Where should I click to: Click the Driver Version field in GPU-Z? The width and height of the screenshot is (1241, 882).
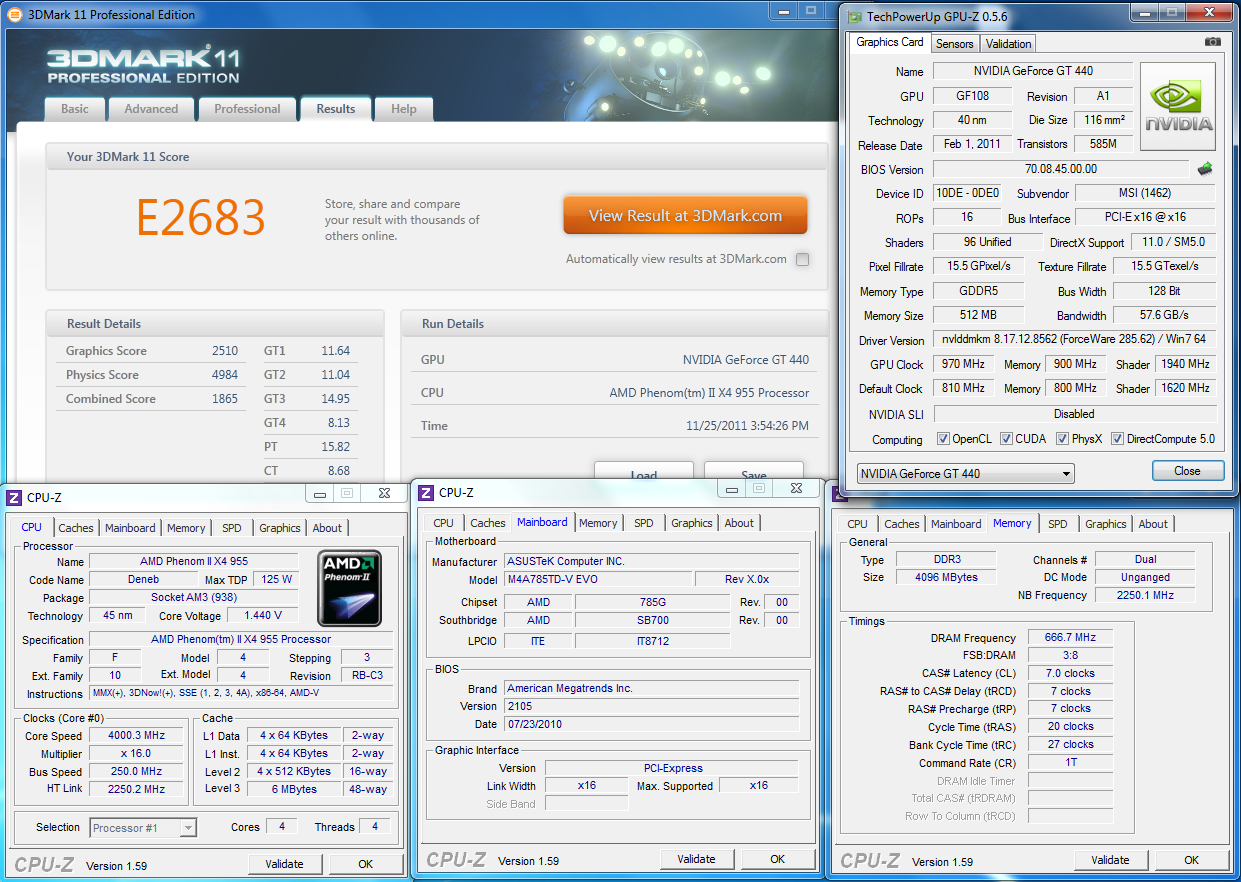point(1075,340)
